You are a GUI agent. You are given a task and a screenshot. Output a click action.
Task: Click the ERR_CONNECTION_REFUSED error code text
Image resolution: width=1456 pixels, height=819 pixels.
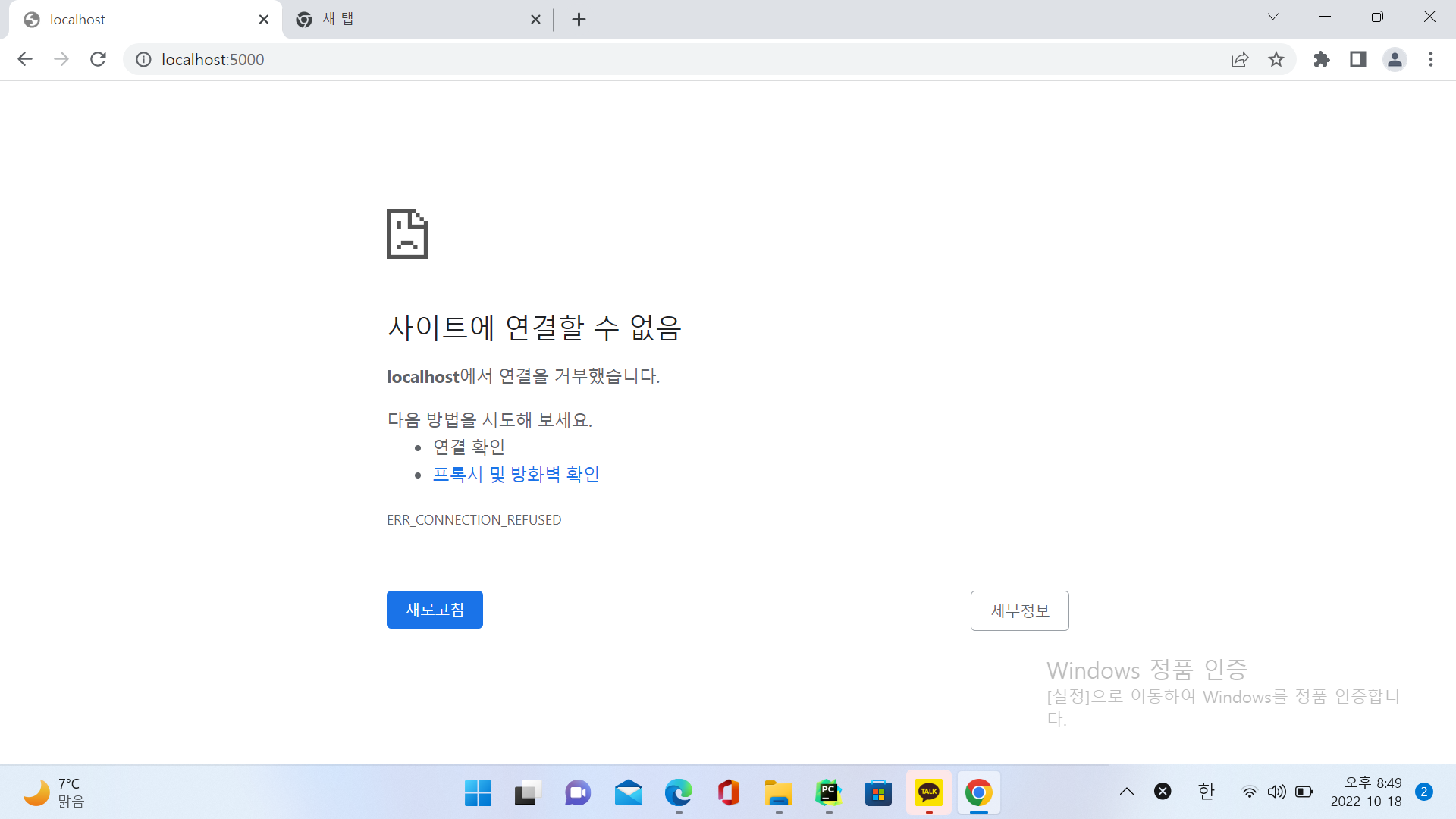coord(474,520)
